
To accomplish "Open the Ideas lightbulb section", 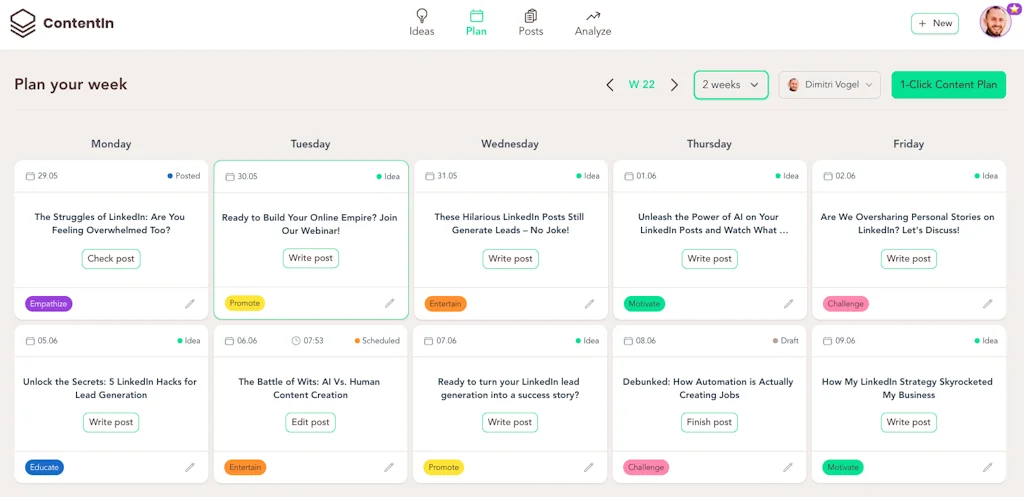I will coord(422,22).
